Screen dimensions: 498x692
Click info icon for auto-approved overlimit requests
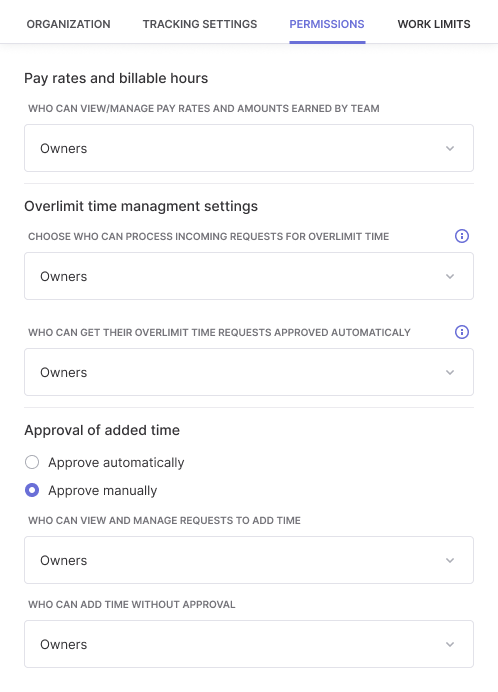[462, 332]
